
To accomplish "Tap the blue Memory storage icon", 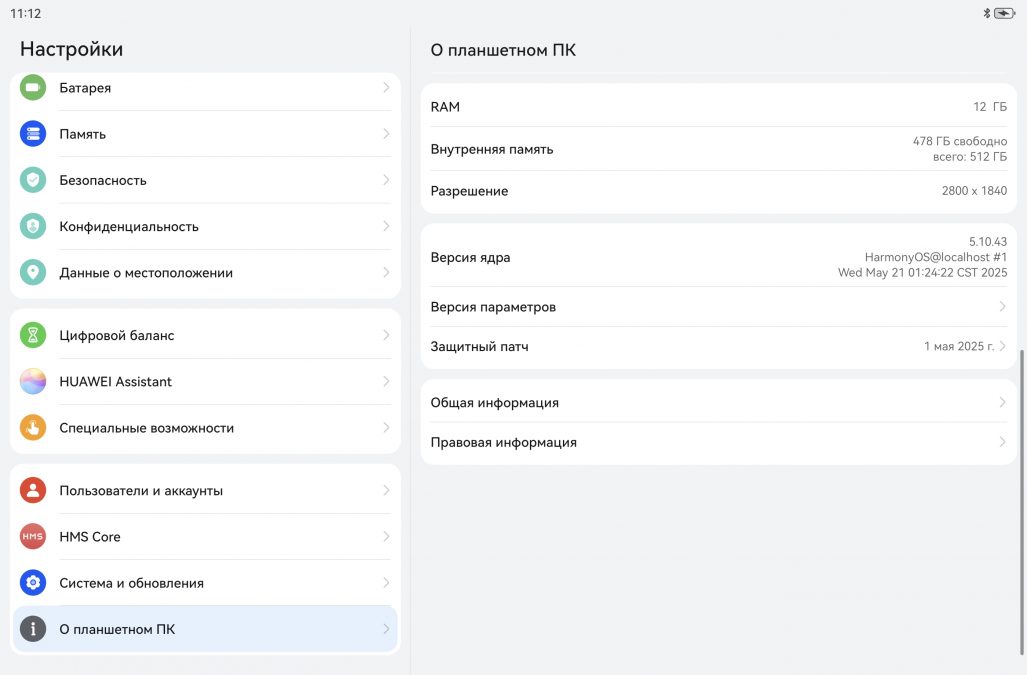I will tap(33, 134).
